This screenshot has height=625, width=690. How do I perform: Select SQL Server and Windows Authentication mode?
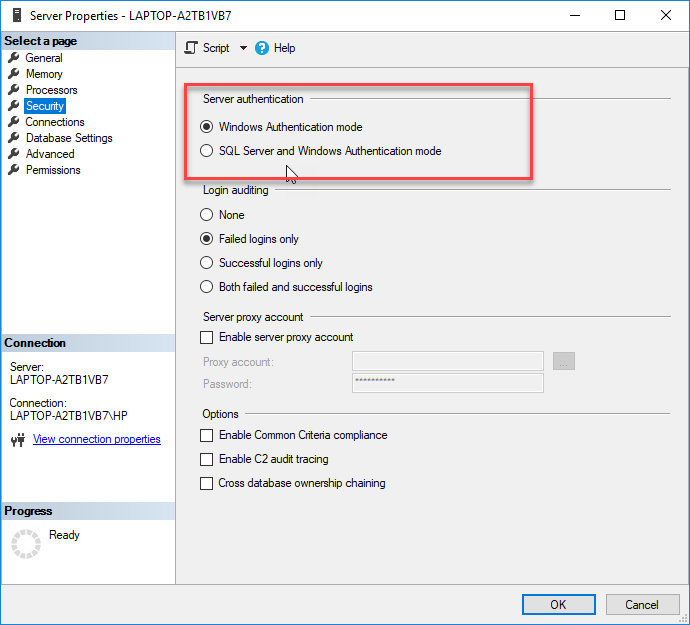[207, 151]
